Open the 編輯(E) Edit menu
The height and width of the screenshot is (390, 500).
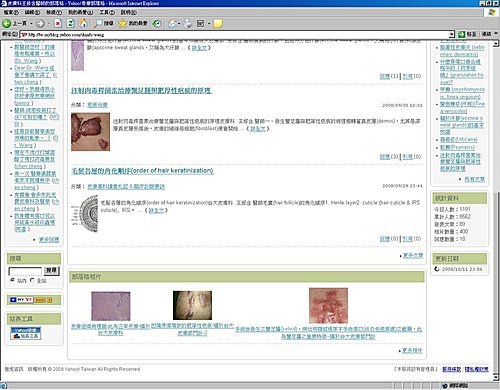[x=32, y=12]
